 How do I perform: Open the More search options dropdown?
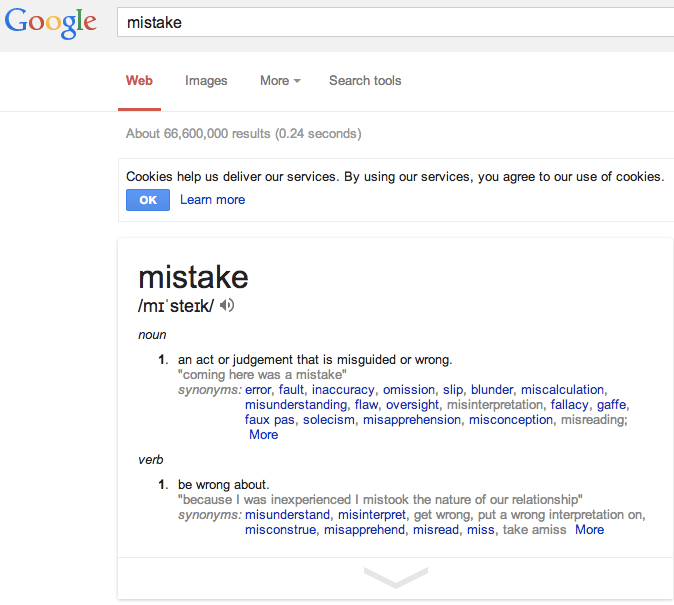click(280, 81)
